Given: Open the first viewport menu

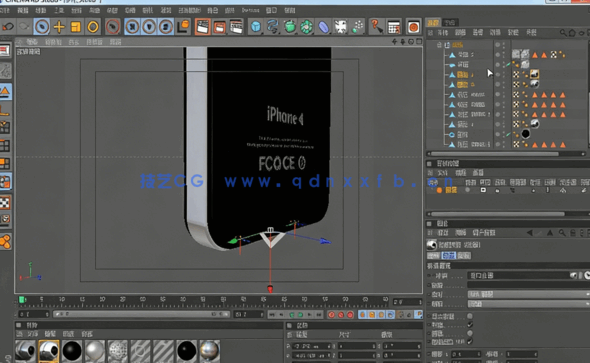Looking at the screenshot, I should click(32, 42).
